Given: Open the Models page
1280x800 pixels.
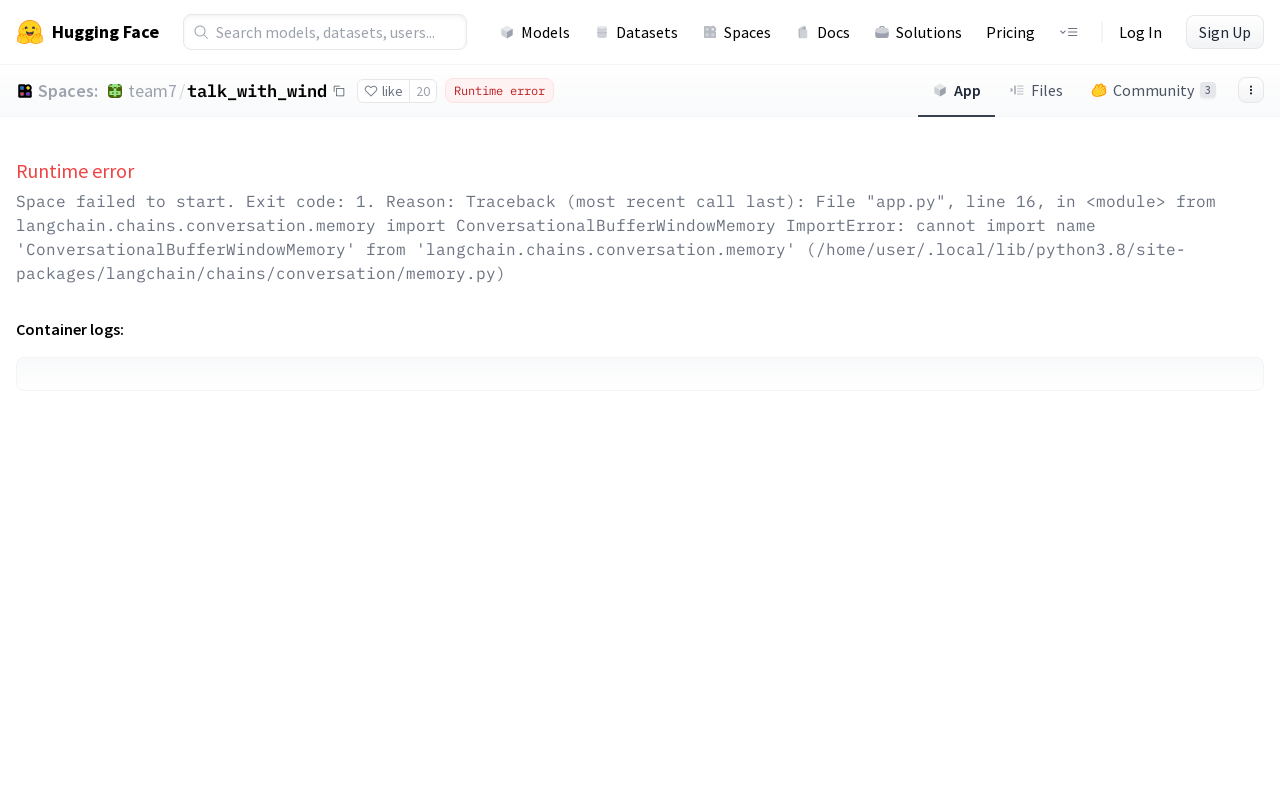Looking at the screenshot, I should click(x=535, y=32).
